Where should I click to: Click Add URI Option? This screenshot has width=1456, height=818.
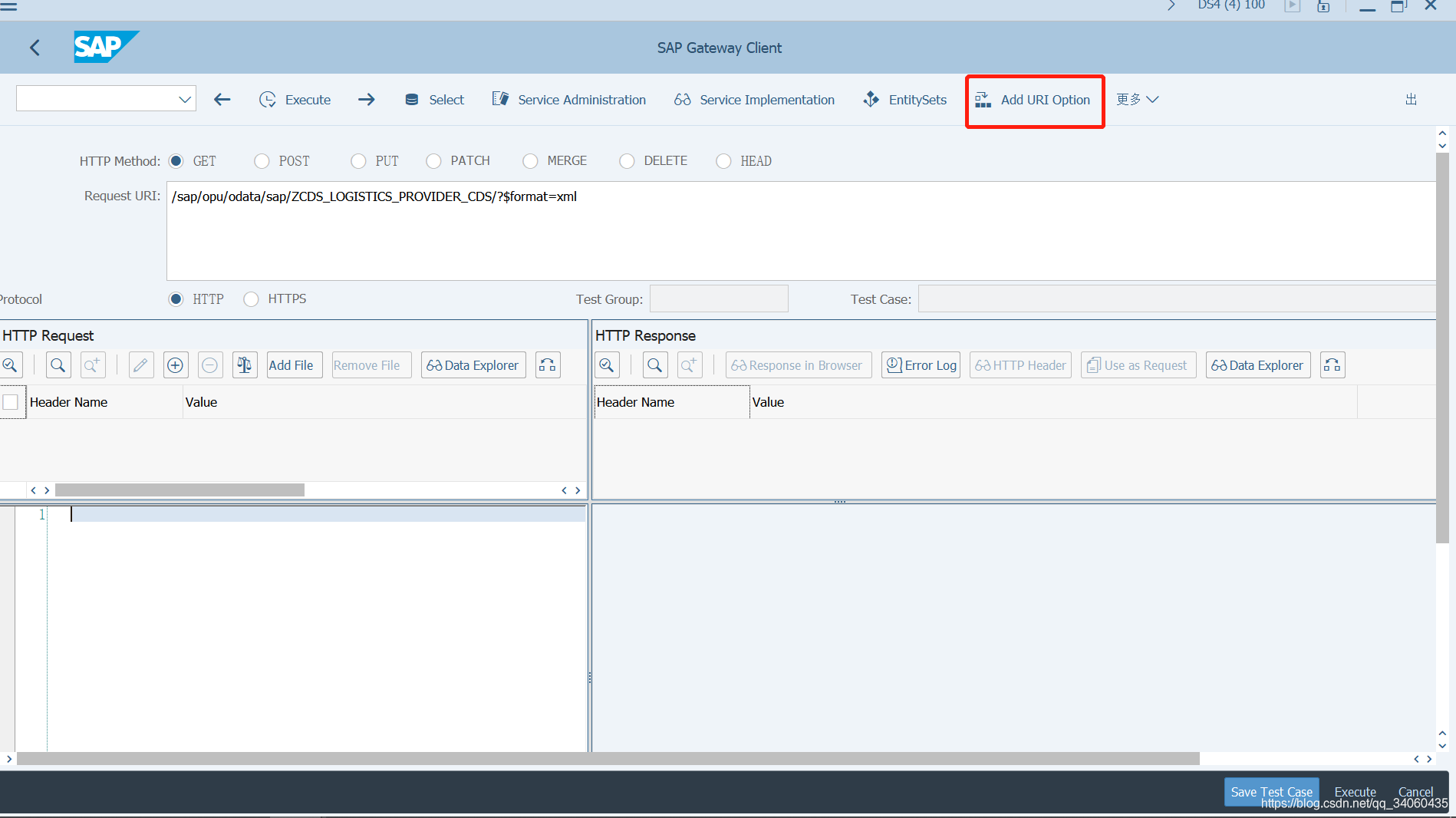(x=1033, y=100)
